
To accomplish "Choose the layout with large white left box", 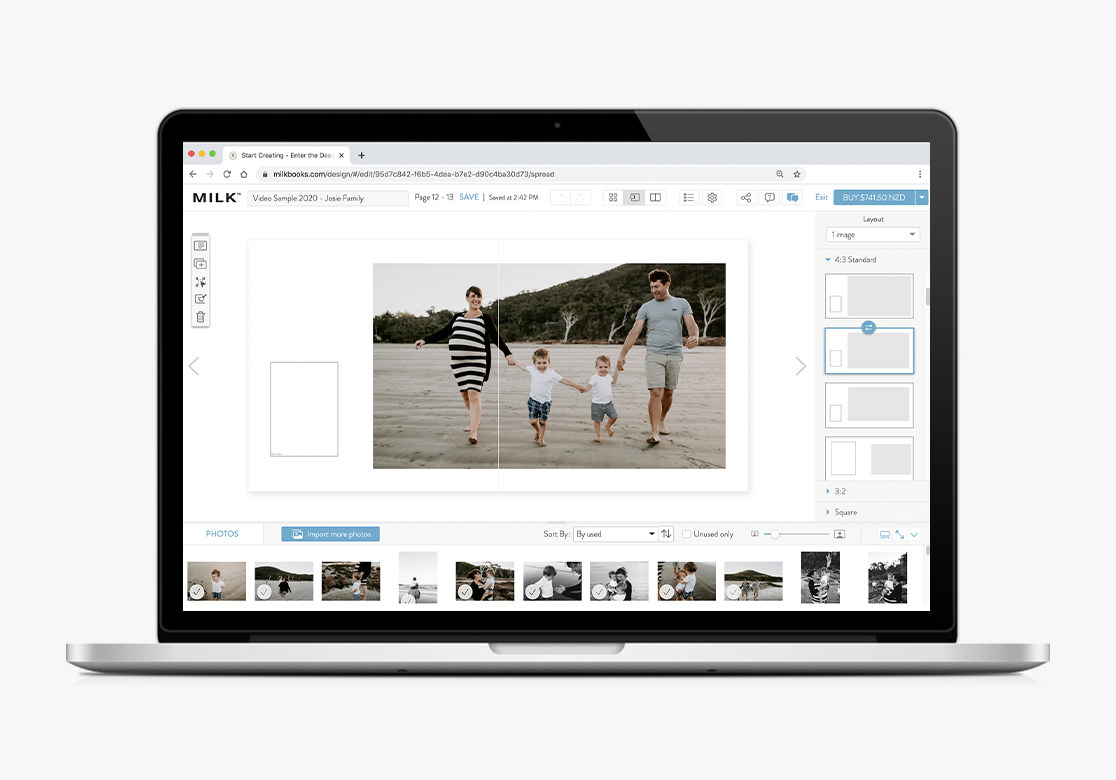I will 869,458.
